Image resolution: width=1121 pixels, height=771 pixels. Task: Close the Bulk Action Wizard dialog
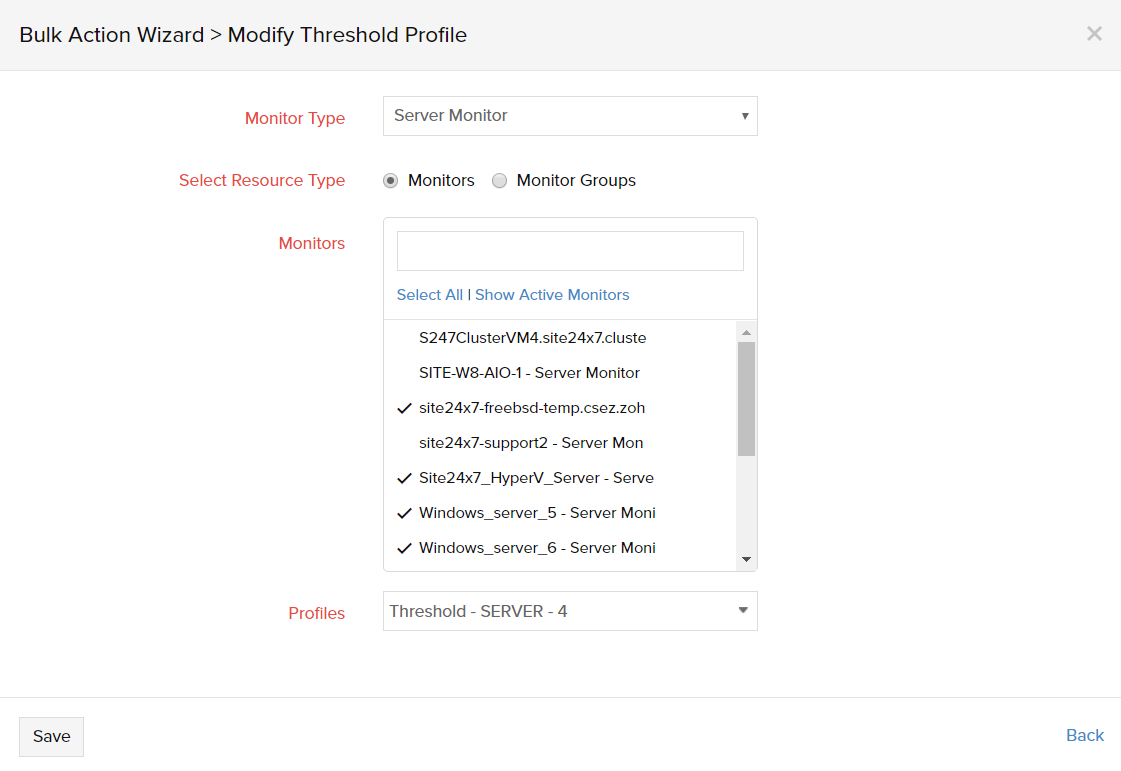[x=1094, y=34]
